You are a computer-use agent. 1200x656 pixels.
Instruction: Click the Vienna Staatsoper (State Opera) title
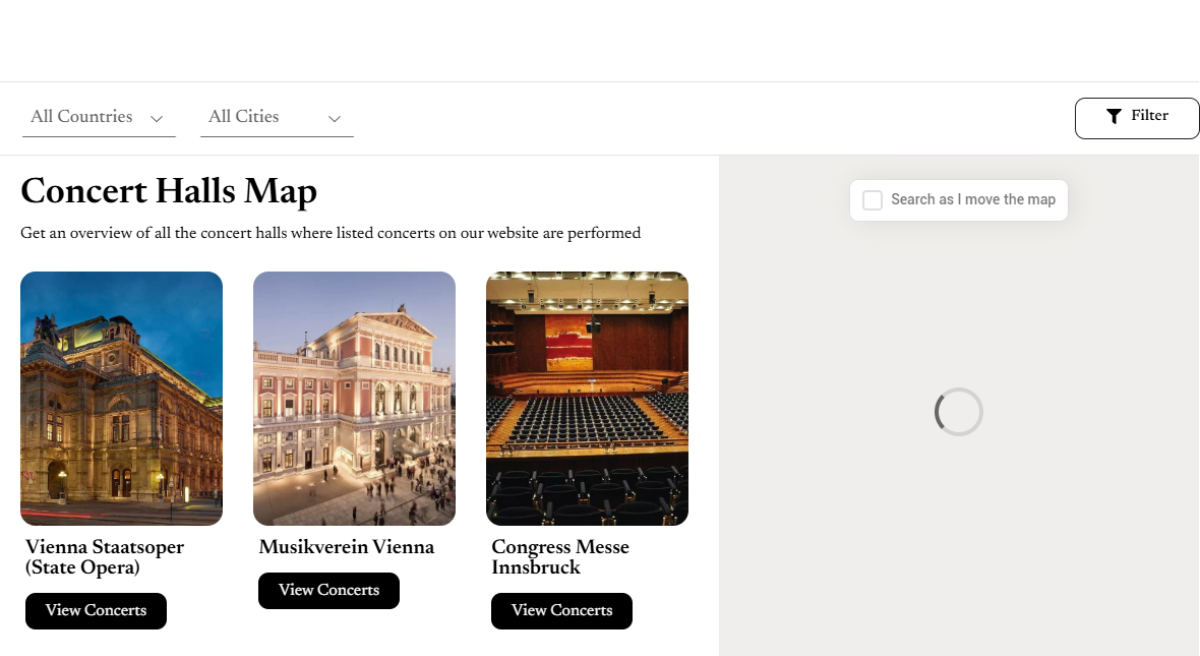[104, 557]
